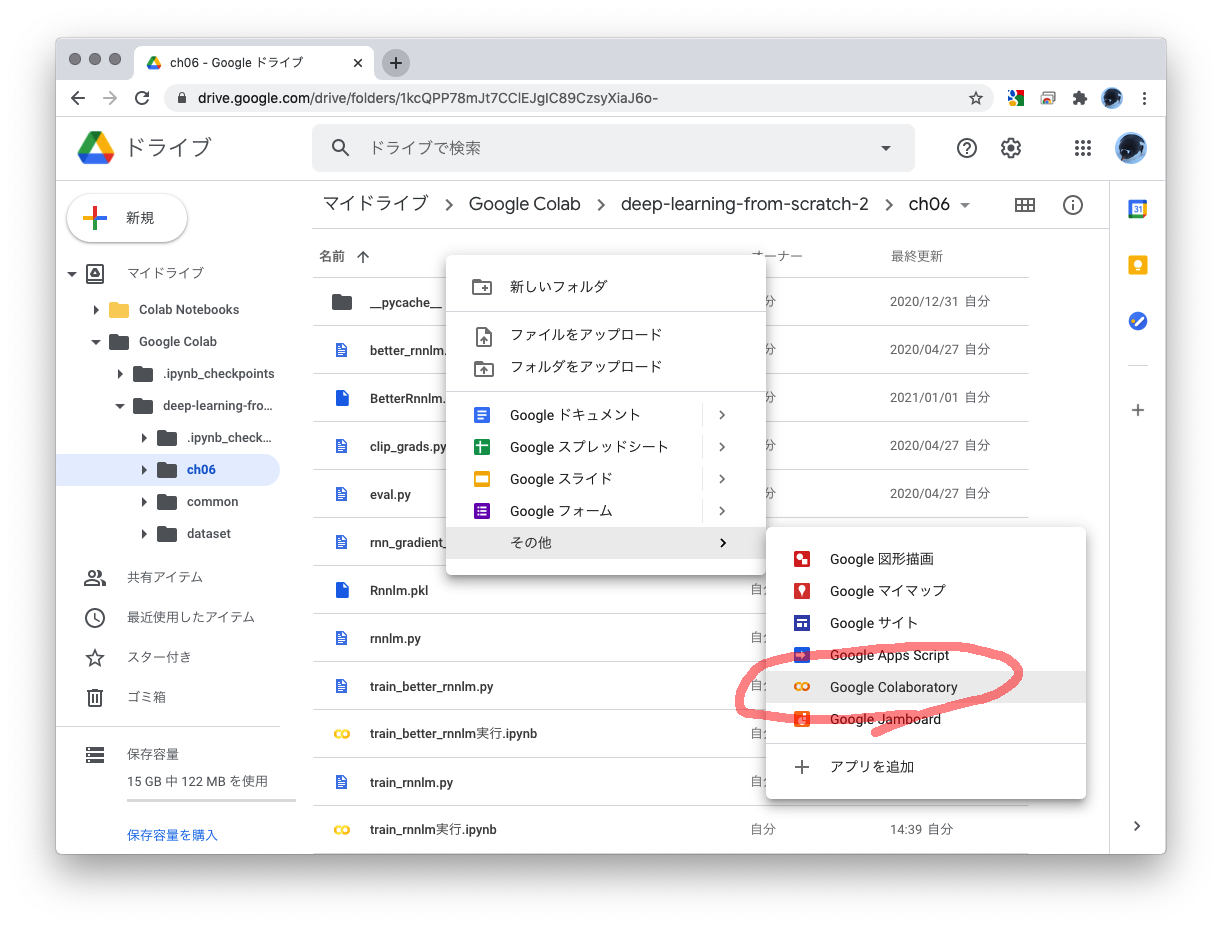Expand the Colab Notebooks folder
1222x928 pixels.
(96, 310)
